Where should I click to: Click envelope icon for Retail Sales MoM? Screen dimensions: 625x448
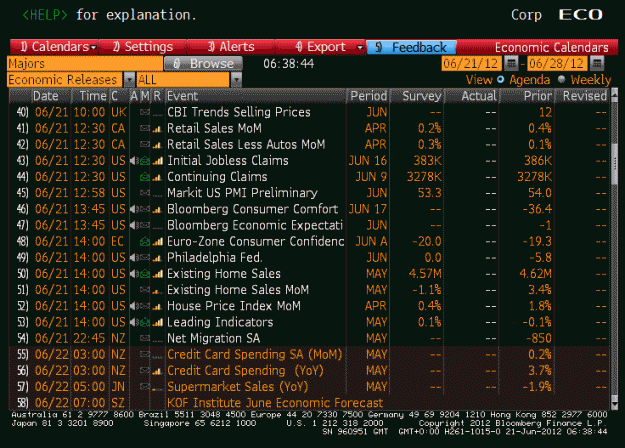[145, 128]
